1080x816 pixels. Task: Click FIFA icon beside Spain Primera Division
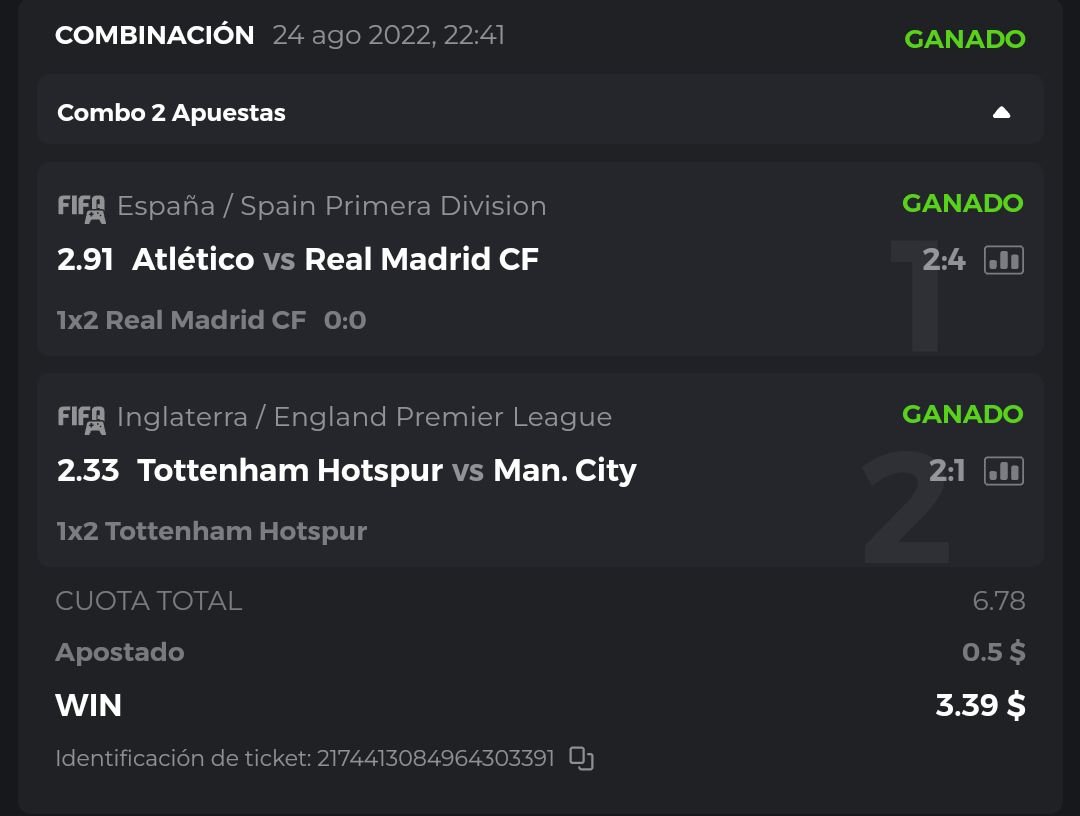click(81, 207)
